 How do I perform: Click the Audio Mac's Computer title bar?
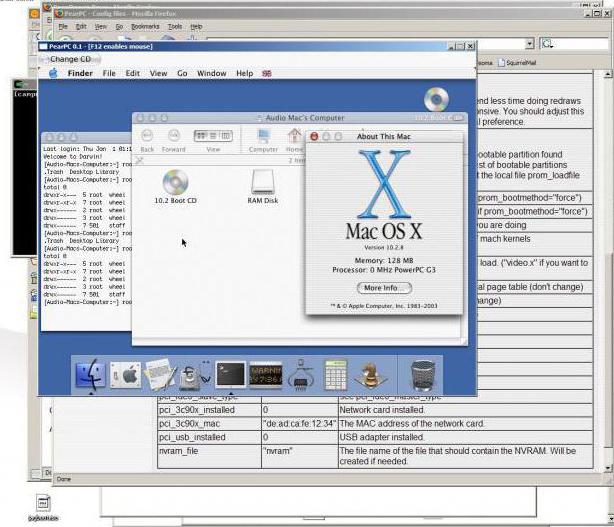pos(300,118)
